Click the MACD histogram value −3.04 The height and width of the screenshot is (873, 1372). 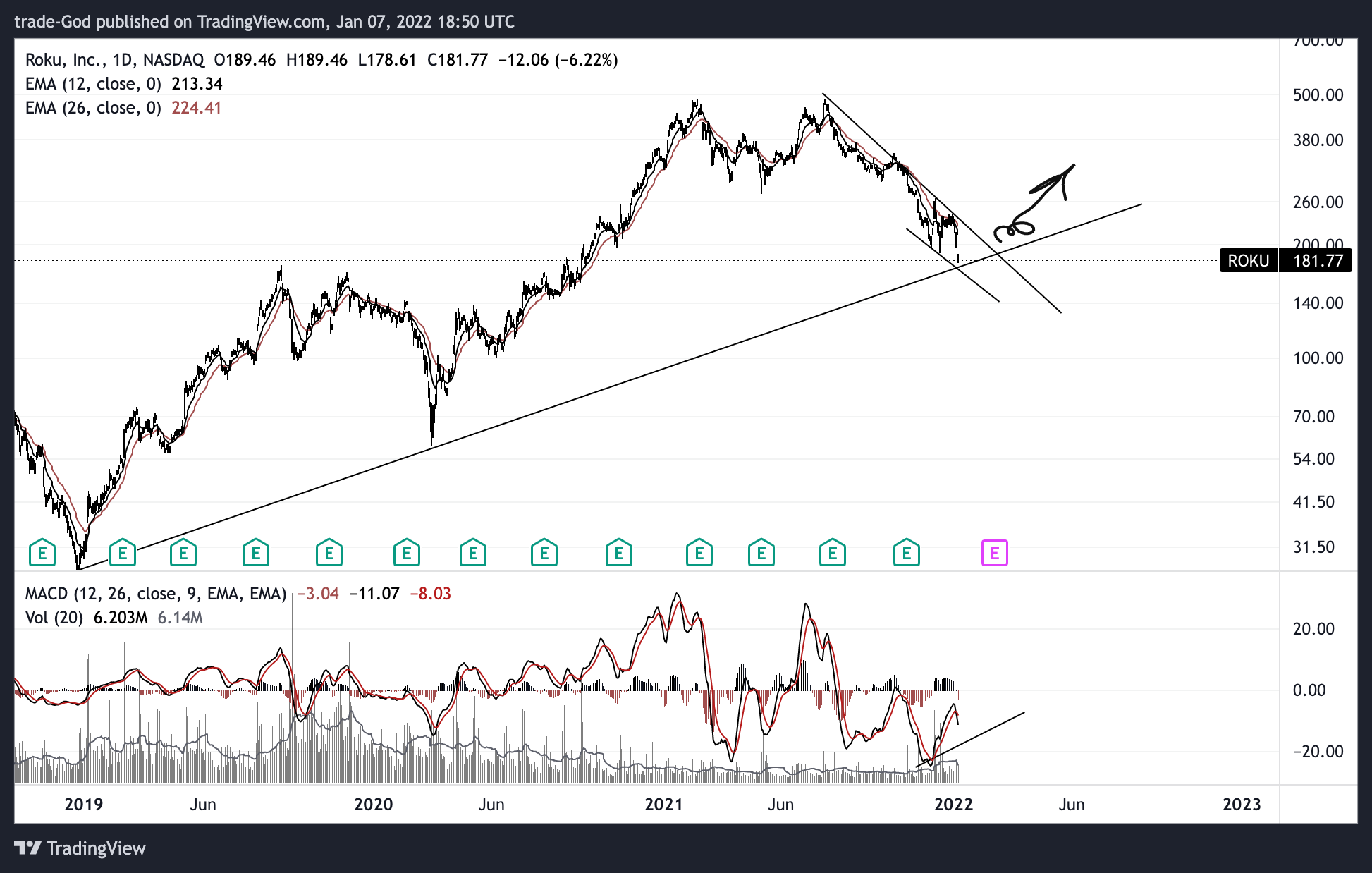(x=318, y=594)
